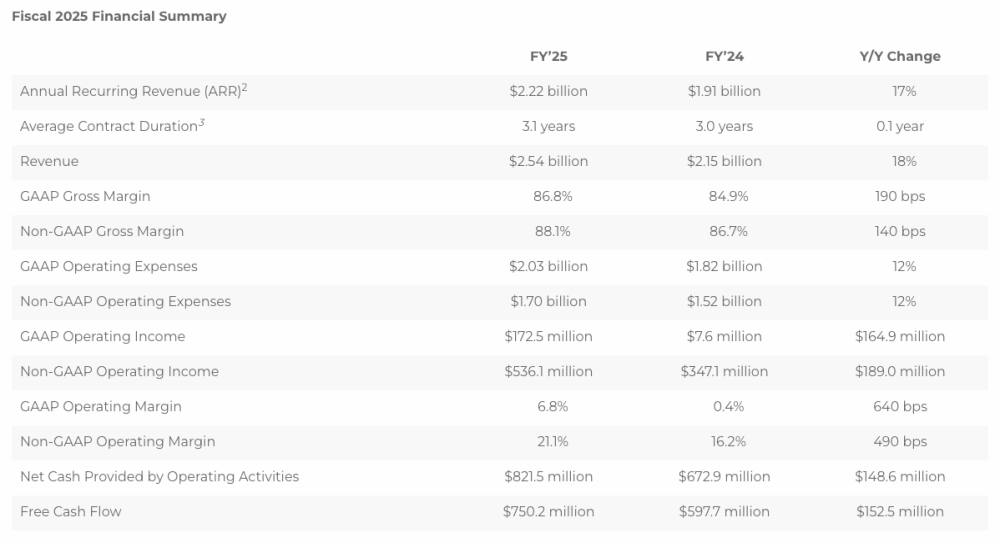
Task: Click the Y/Y Change column header
Action: tap(900, 56)
